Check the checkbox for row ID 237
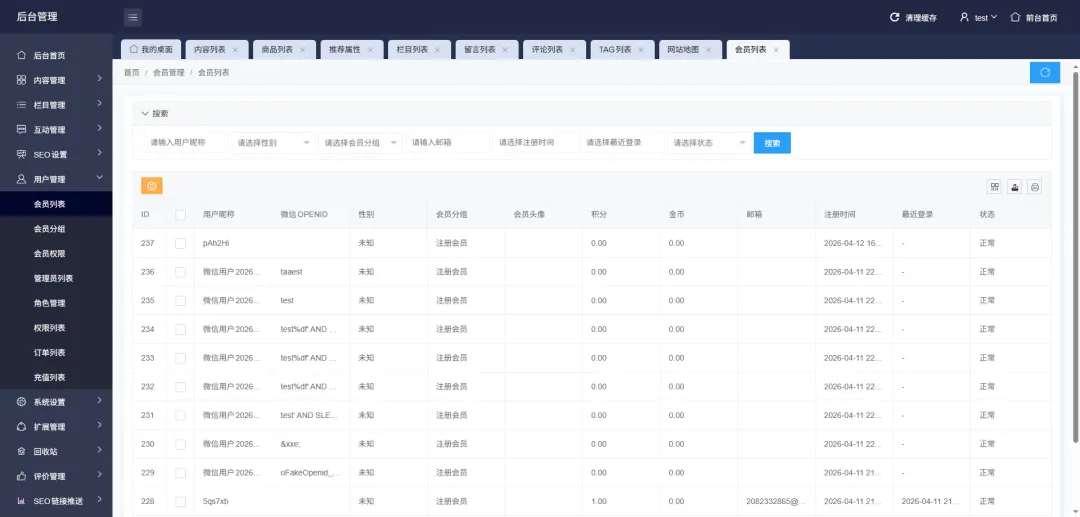Image resolution: width=1080 pixels, height=517 pixels. pyautogui.click(x=180, y=243)
